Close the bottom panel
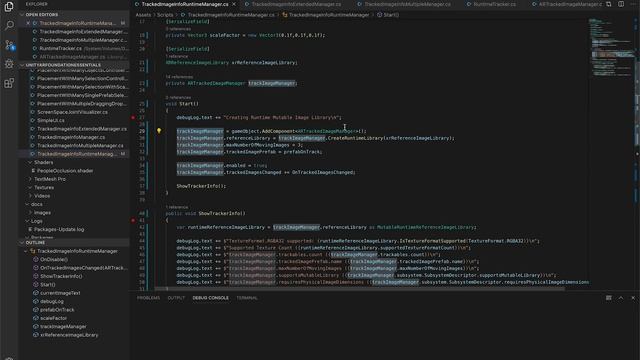Image resolution: width=640 pixels, height=360 pixels. click(633, 298)
